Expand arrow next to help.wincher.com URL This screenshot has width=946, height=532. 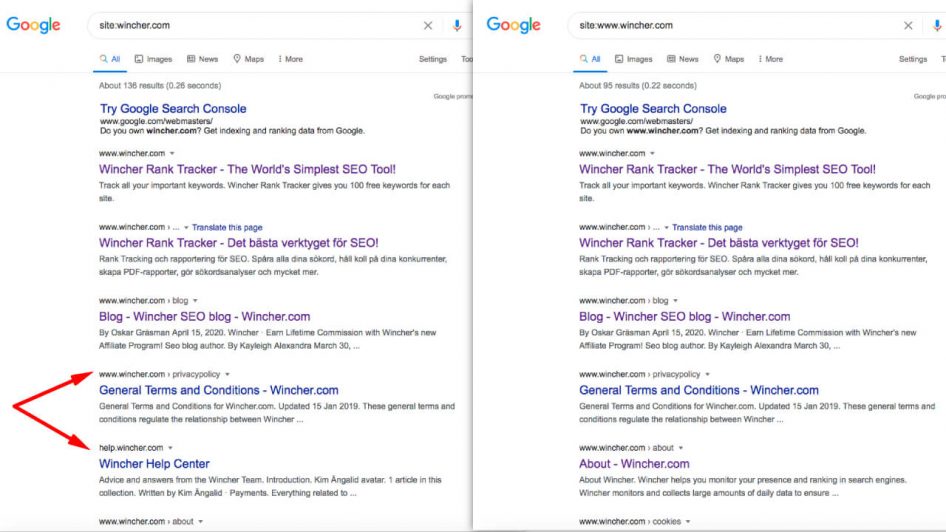[170, 448]
